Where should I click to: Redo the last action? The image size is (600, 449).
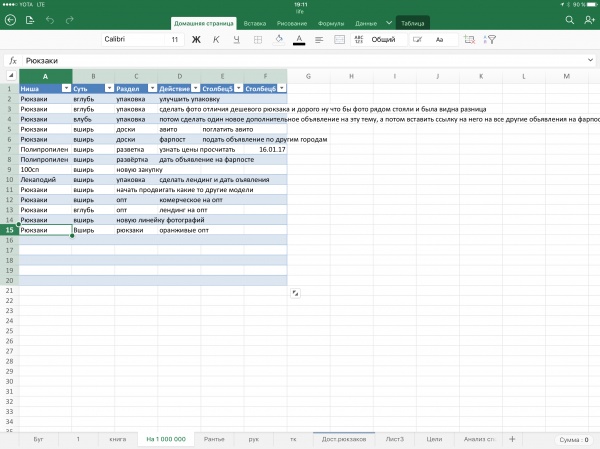pyautogui.click(x=69, y=20)
